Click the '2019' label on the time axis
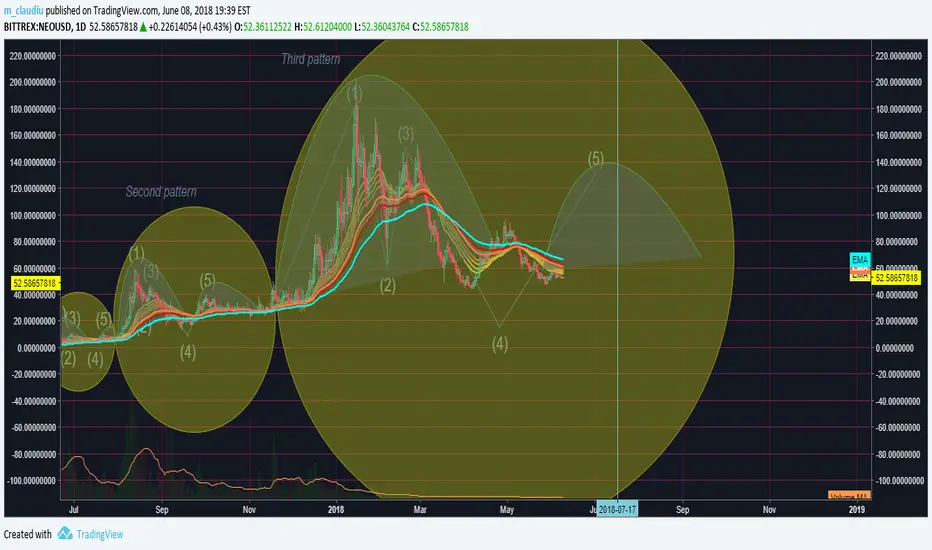The image size is (932, 550). (857, 510)
